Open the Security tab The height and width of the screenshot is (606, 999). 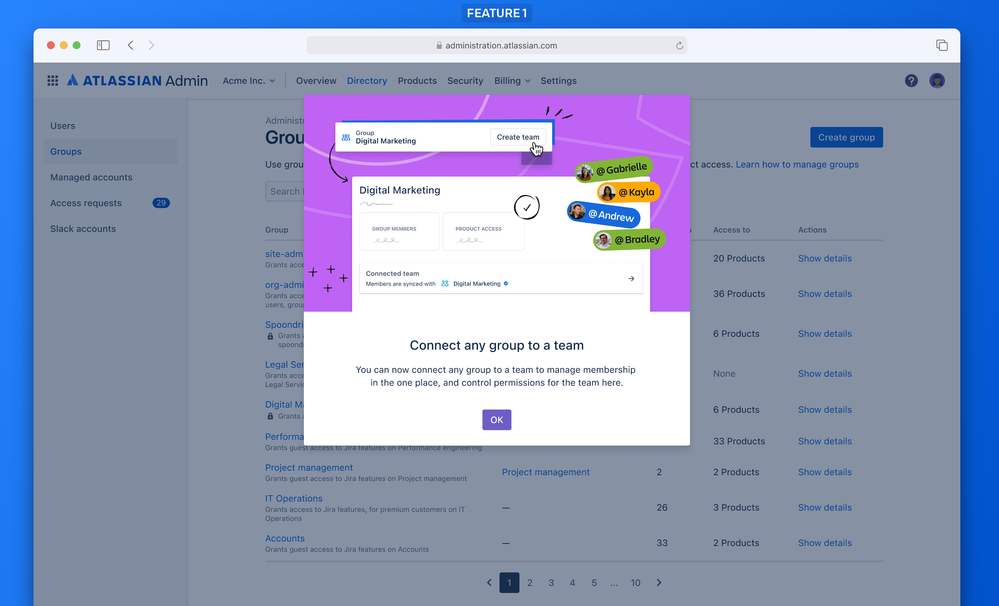(465, 81)
